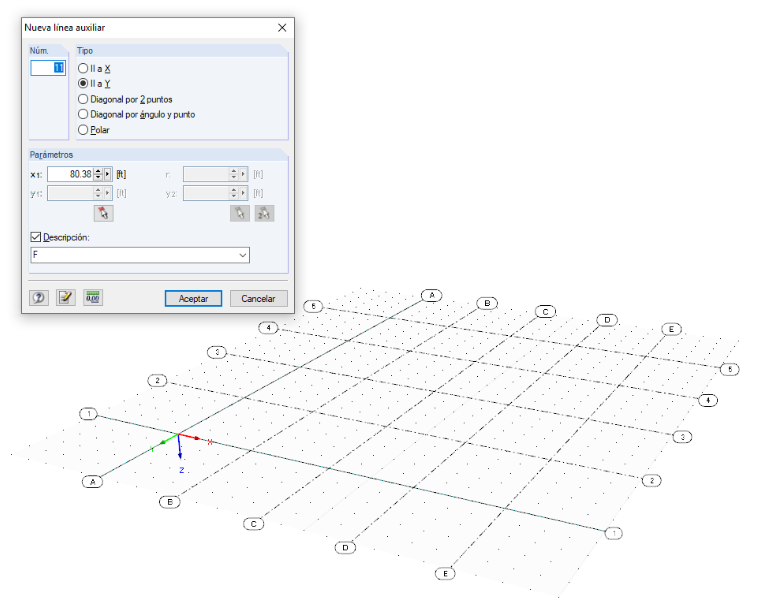The image size is (760, 615).
Task: Open the units and decimals icon button
Action: (x=93, y=298)
